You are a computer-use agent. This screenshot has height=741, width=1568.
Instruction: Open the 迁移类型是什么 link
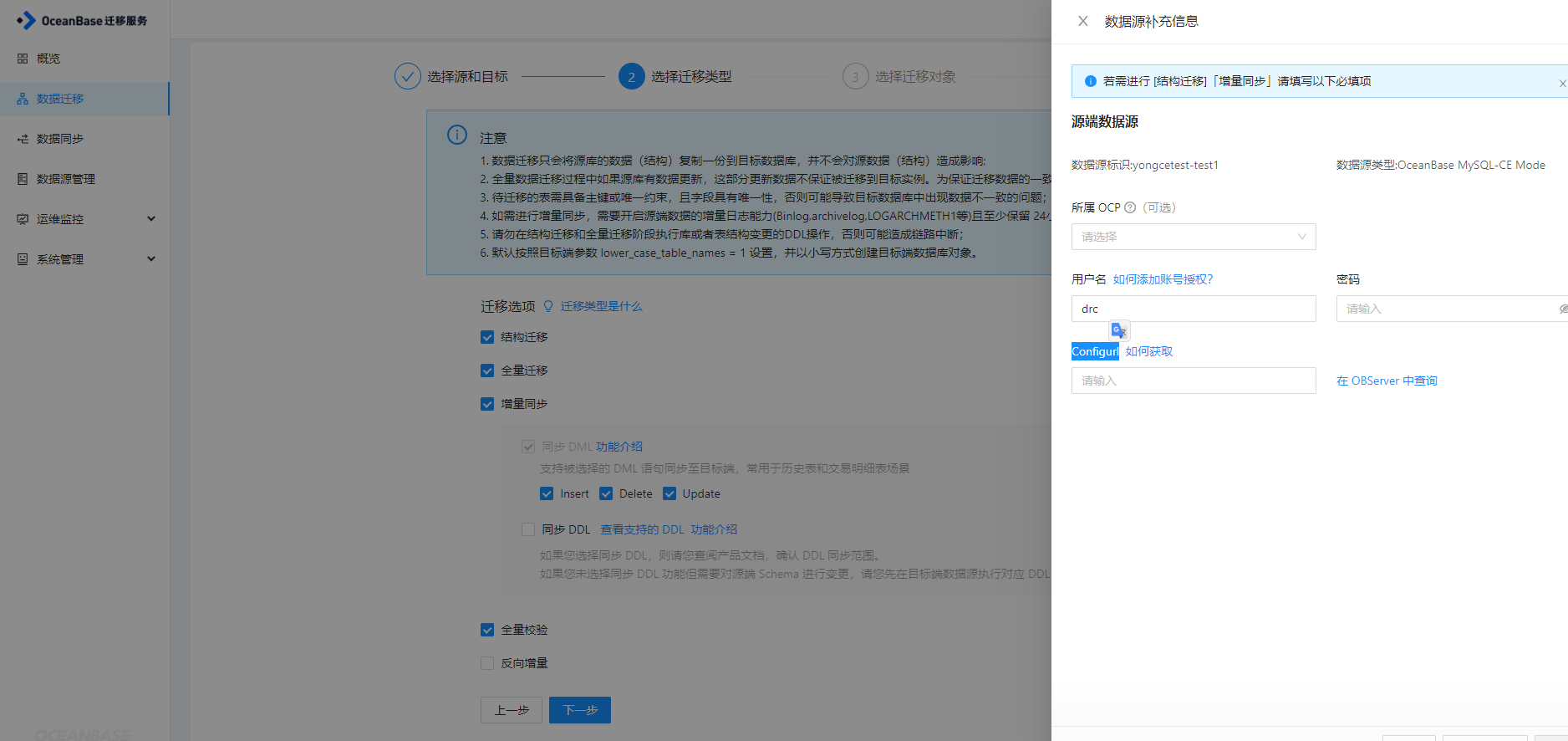click(601, 306)
